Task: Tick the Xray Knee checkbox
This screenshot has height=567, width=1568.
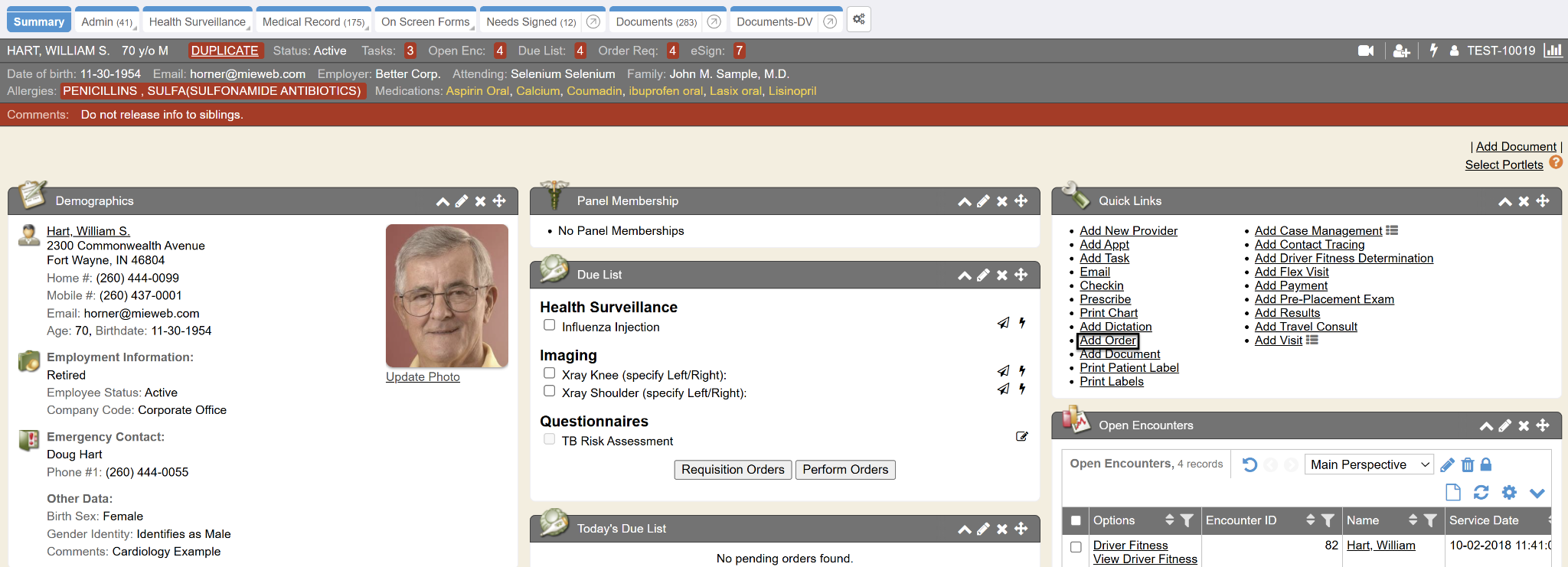Action: (549, 373)
